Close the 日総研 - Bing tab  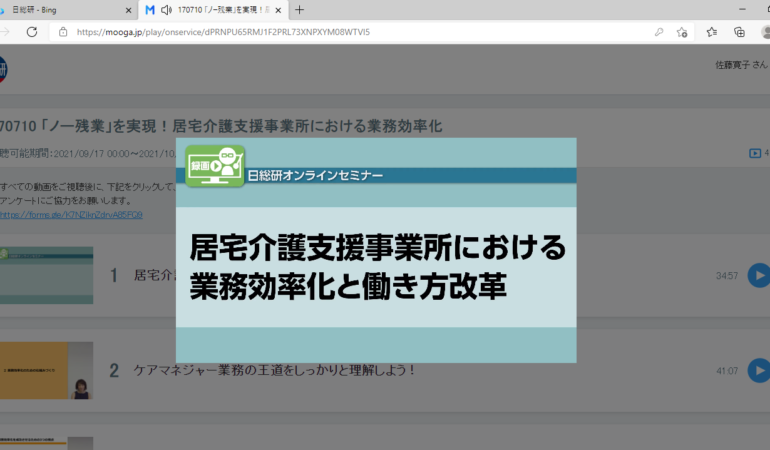tap(127, 10)
